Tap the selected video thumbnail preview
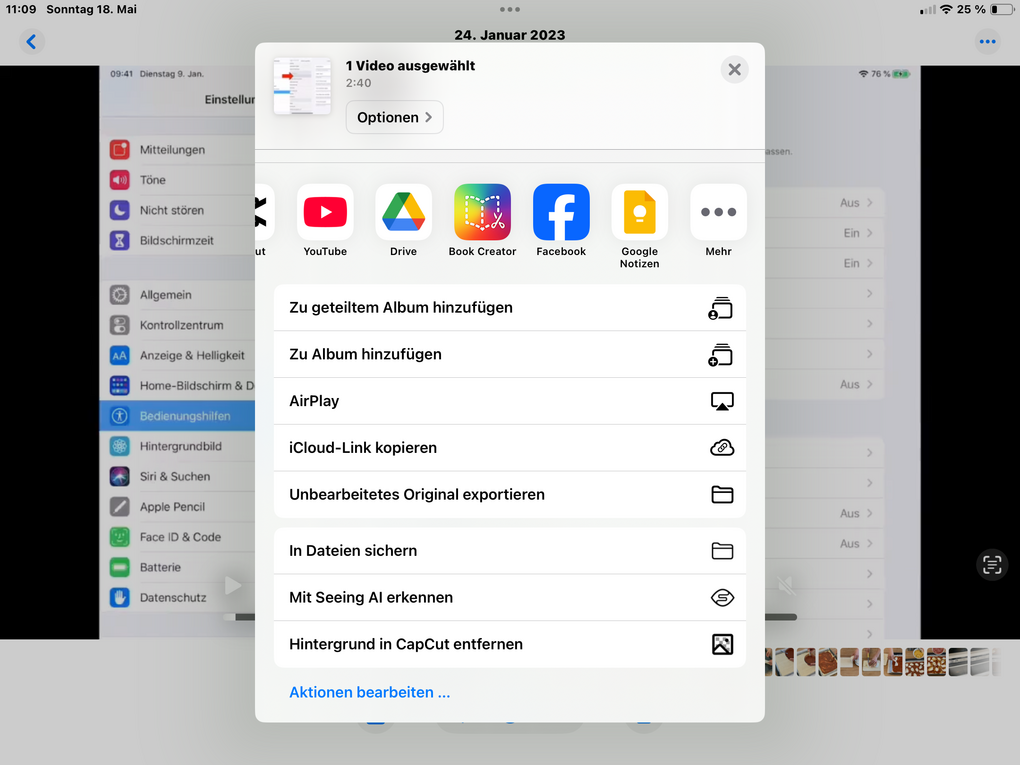The width and height of the screenshot is (1020, 765). pos(302,86)
